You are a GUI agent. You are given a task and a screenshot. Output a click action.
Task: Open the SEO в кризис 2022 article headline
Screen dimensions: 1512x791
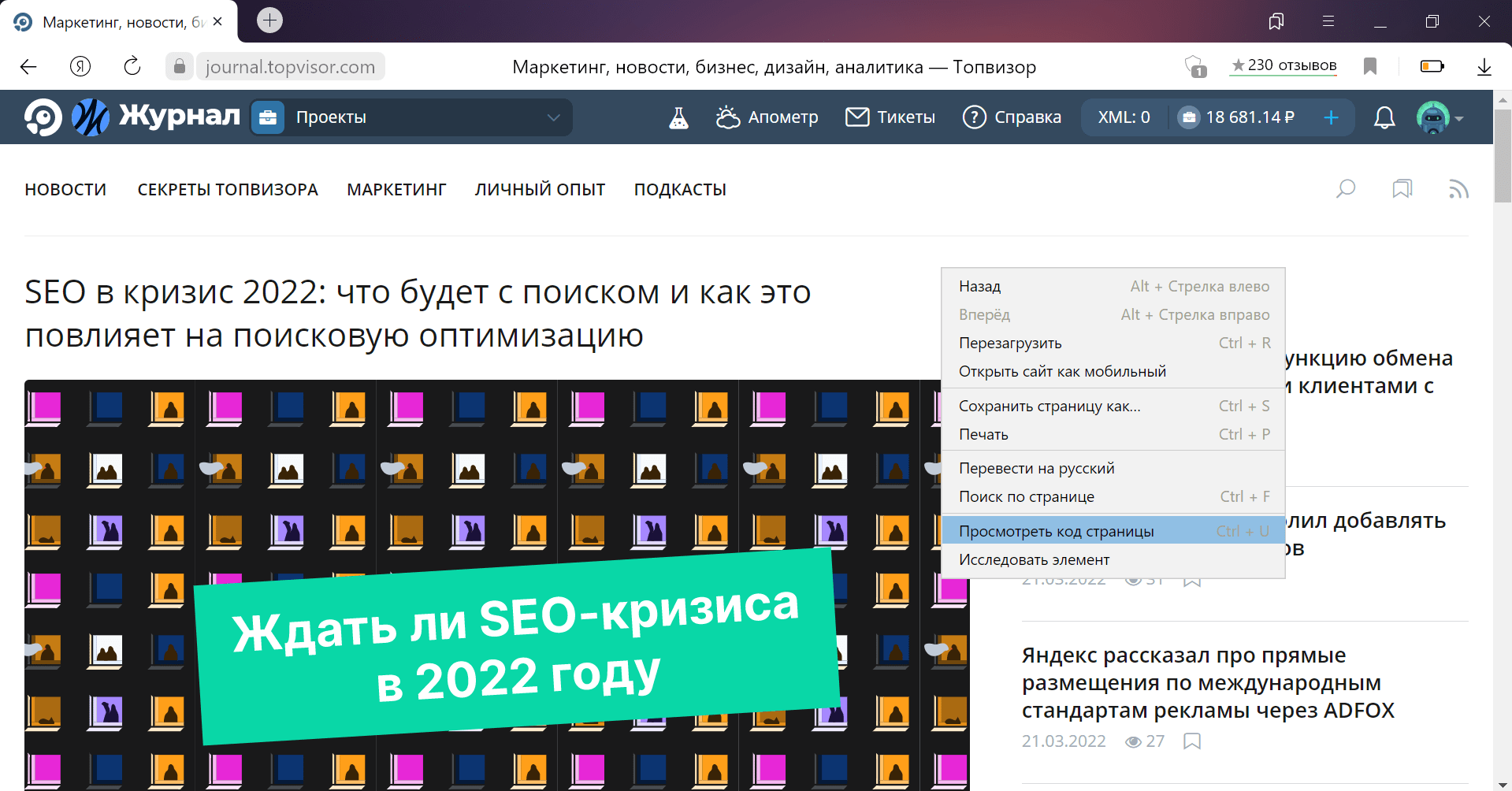418,314
